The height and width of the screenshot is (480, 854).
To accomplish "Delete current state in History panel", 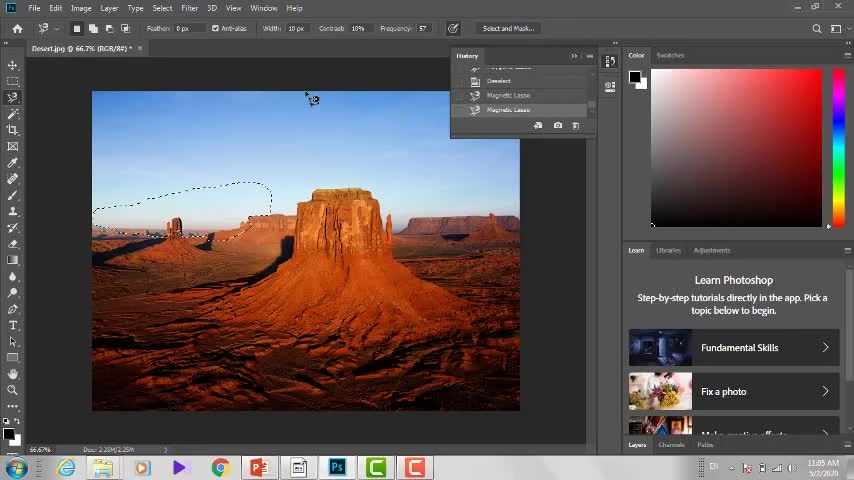I will [x=575, y=125].
